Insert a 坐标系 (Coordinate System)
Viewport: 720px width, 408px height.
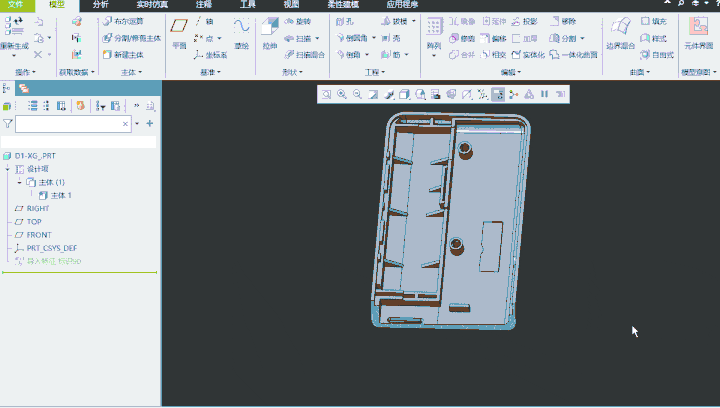(x=210, y=55)
